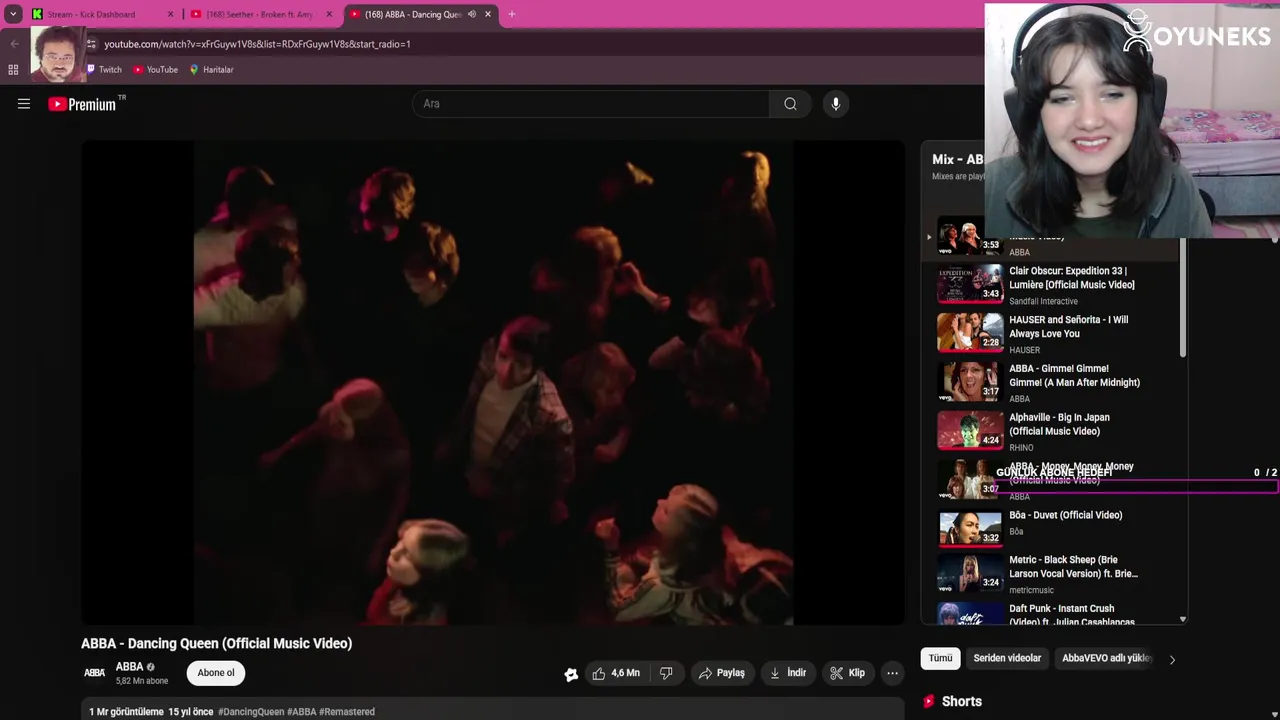Click playlist scroll down arrow
1280x720 pixels.
click(1183, 620)
